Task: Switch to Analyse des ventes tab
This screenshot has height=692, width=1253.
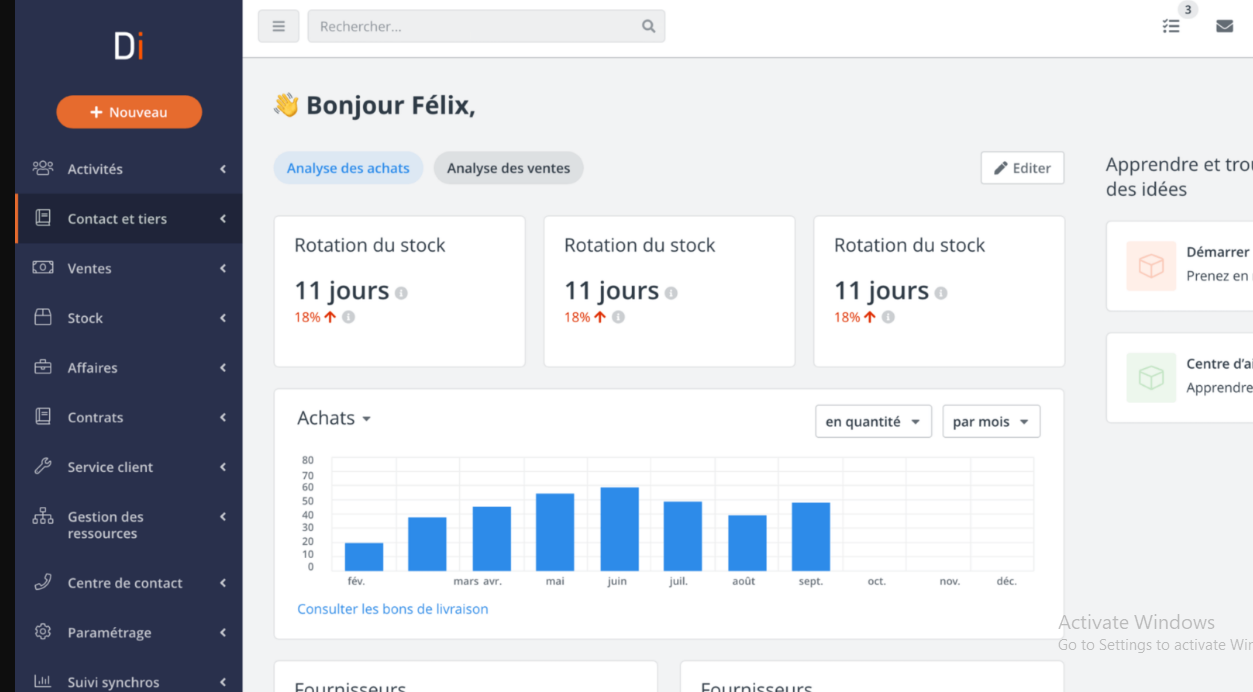Action: [x=508, y=168]
